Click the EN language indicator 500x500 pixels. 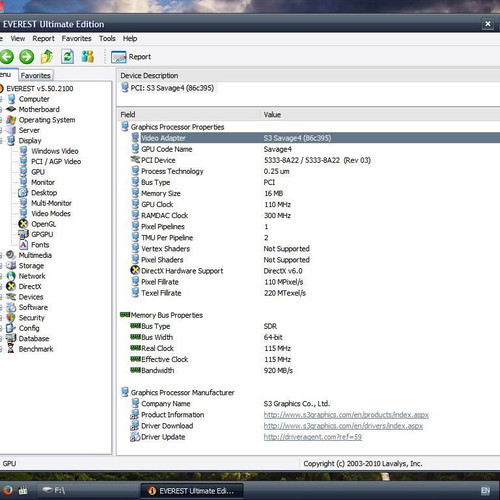point(485,490)
